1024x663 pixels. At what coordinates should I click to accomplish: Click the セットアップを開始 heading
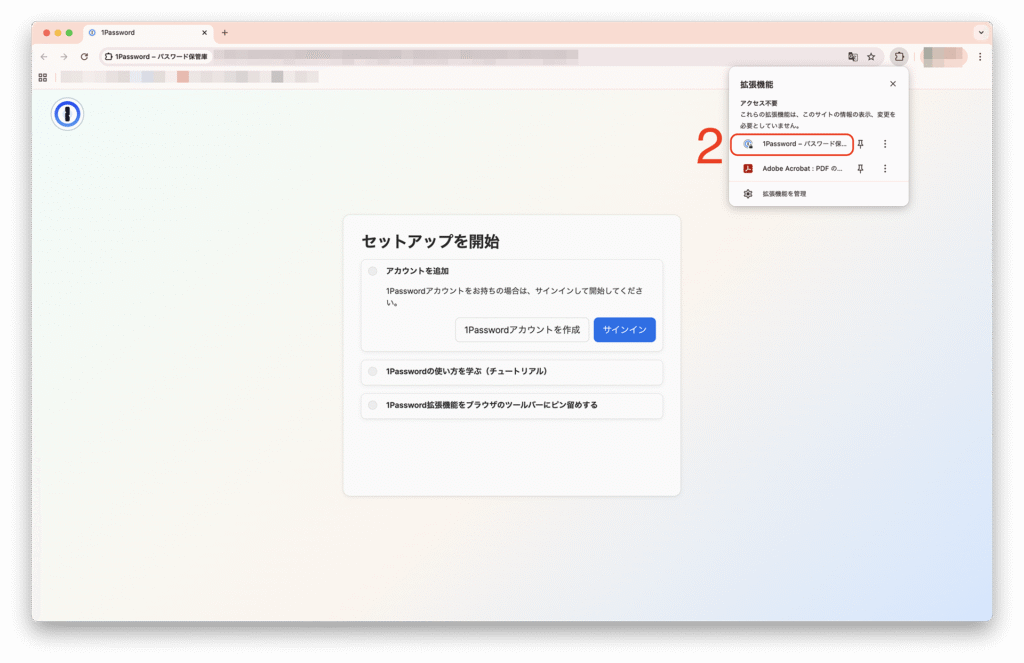pyautogui.click(x=430, y=242)
